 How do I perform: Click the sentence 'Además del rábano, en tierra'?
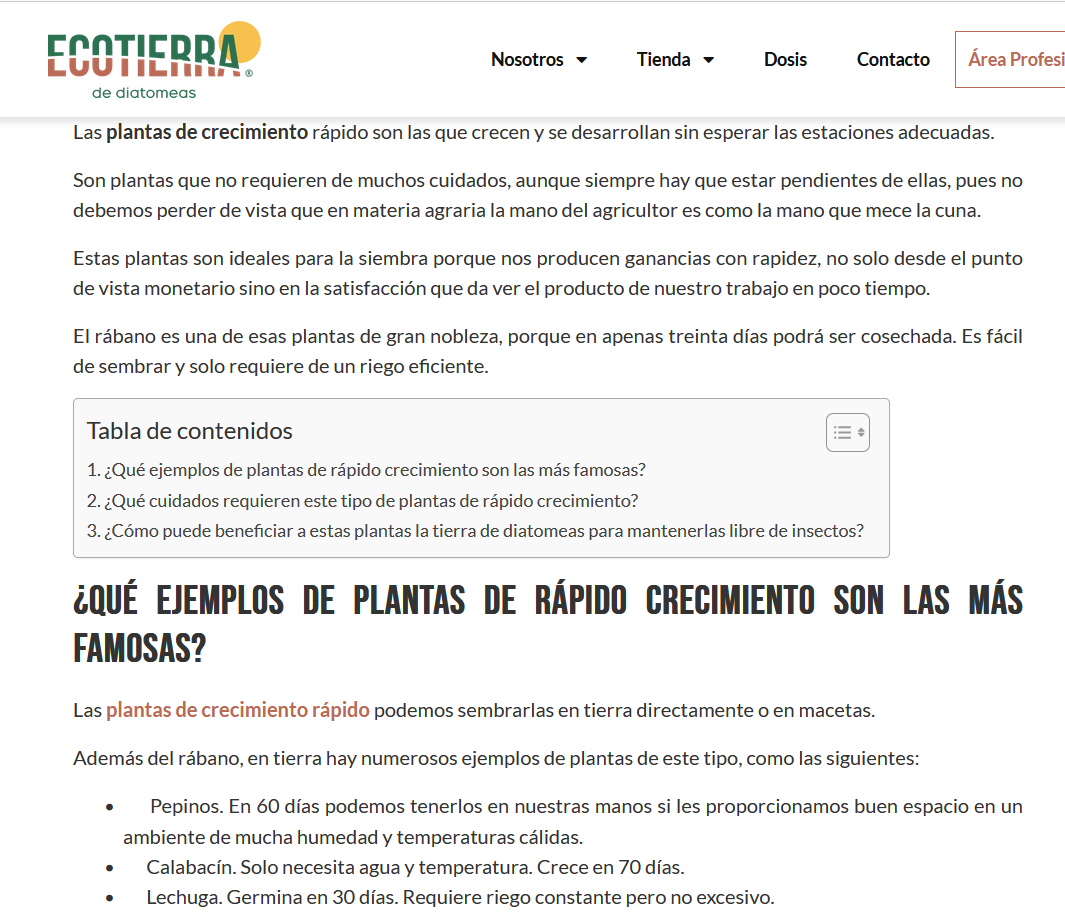click(x=496, y=758)
